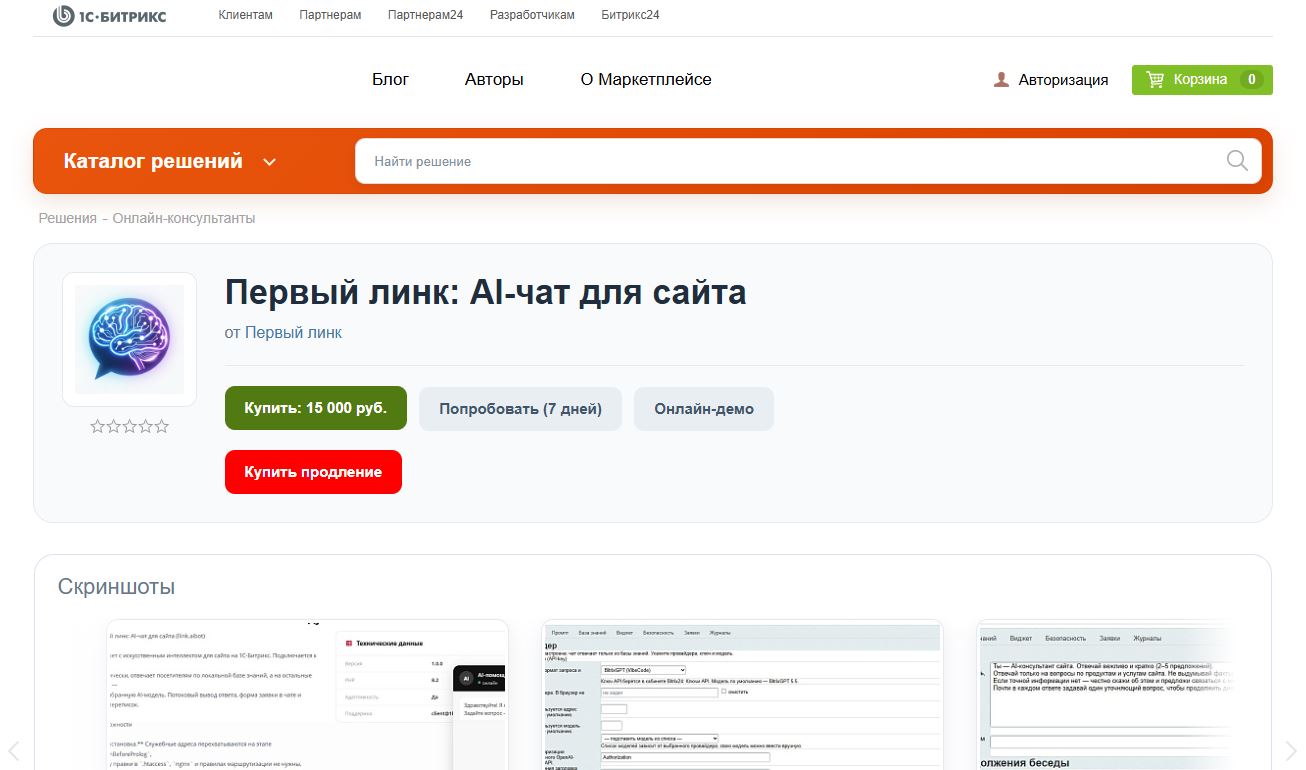The width and height of the screenshot is (1306, 770).
Task: Open the Разработчикам top menu item
Action: tap(532, 15)
